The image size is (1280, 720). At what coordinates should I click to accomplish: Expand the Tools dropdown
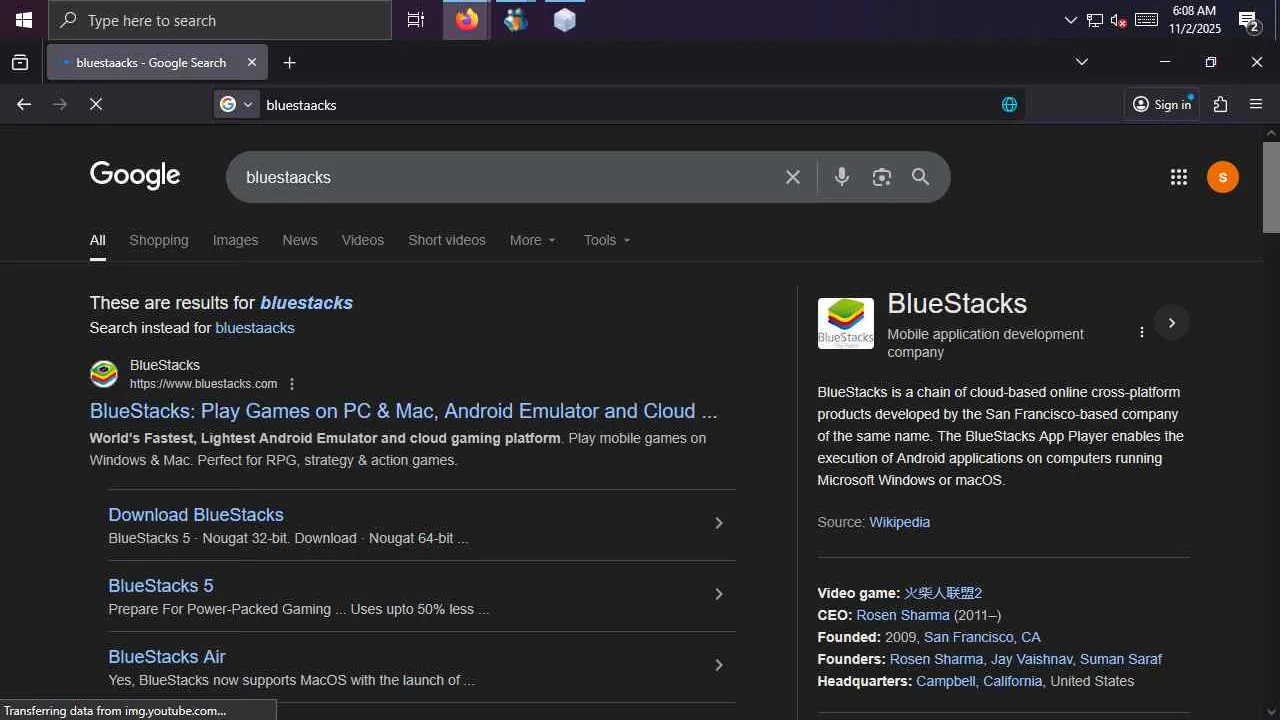(x=607, y=240)
